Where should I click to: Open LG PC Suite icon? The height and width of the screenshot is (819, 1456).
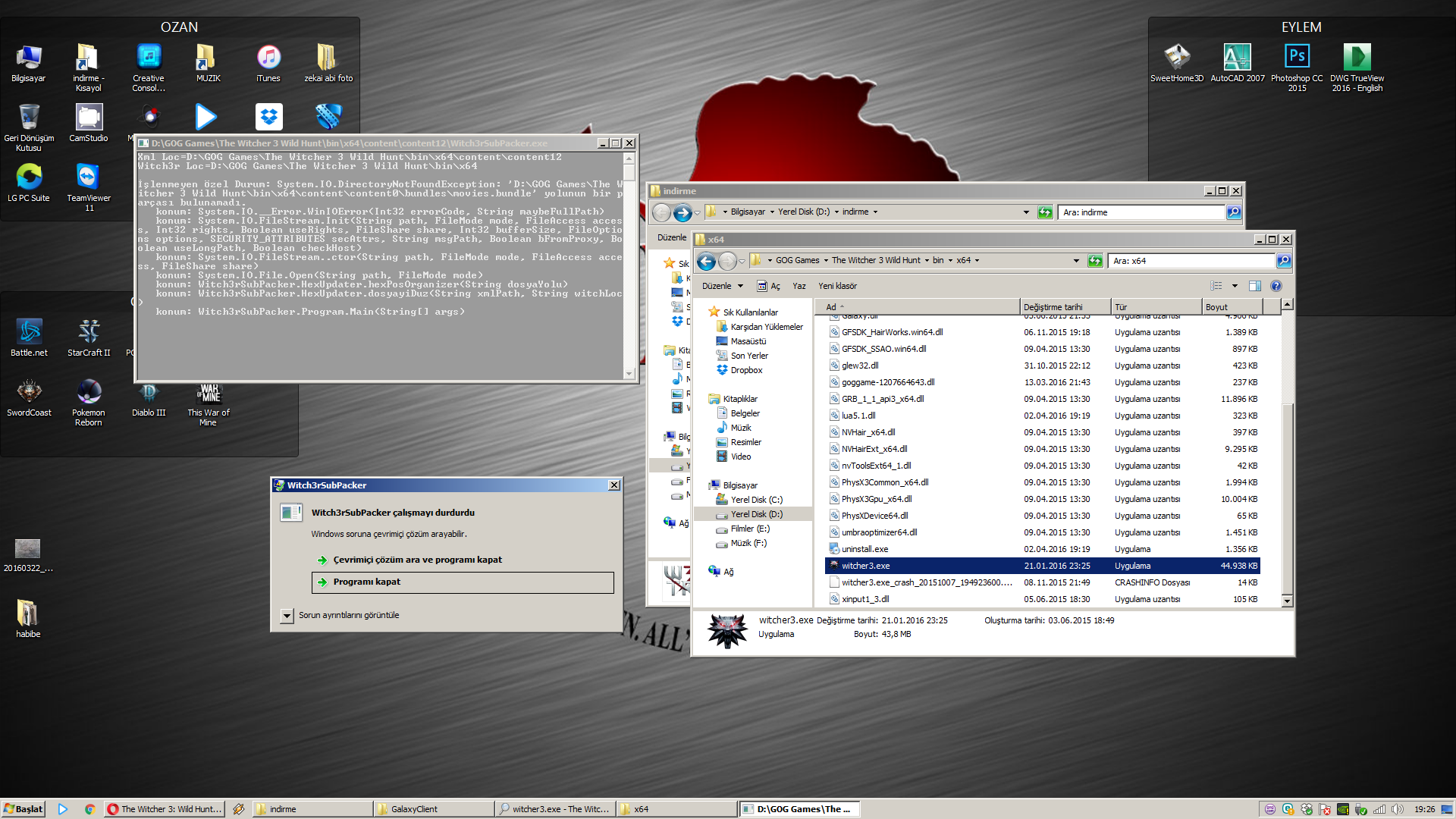coord(29,183)
